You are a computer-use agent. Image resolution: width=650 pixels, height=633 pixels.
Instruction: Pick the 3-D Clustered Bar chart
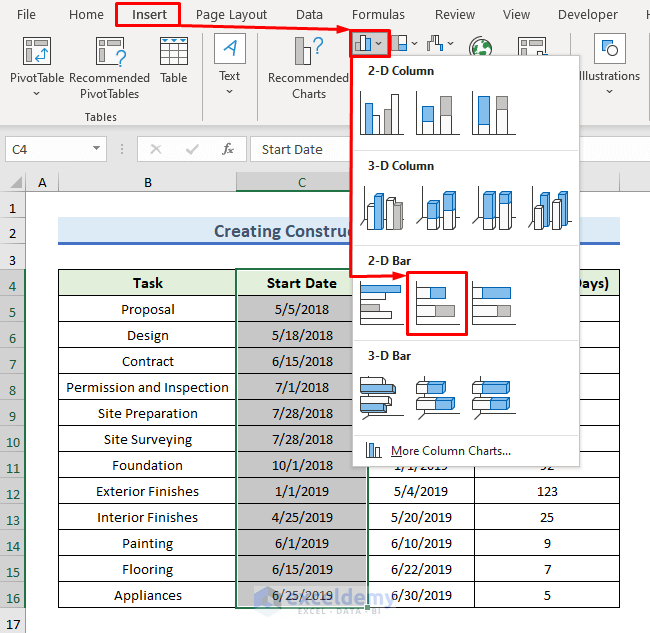point(382,394)
